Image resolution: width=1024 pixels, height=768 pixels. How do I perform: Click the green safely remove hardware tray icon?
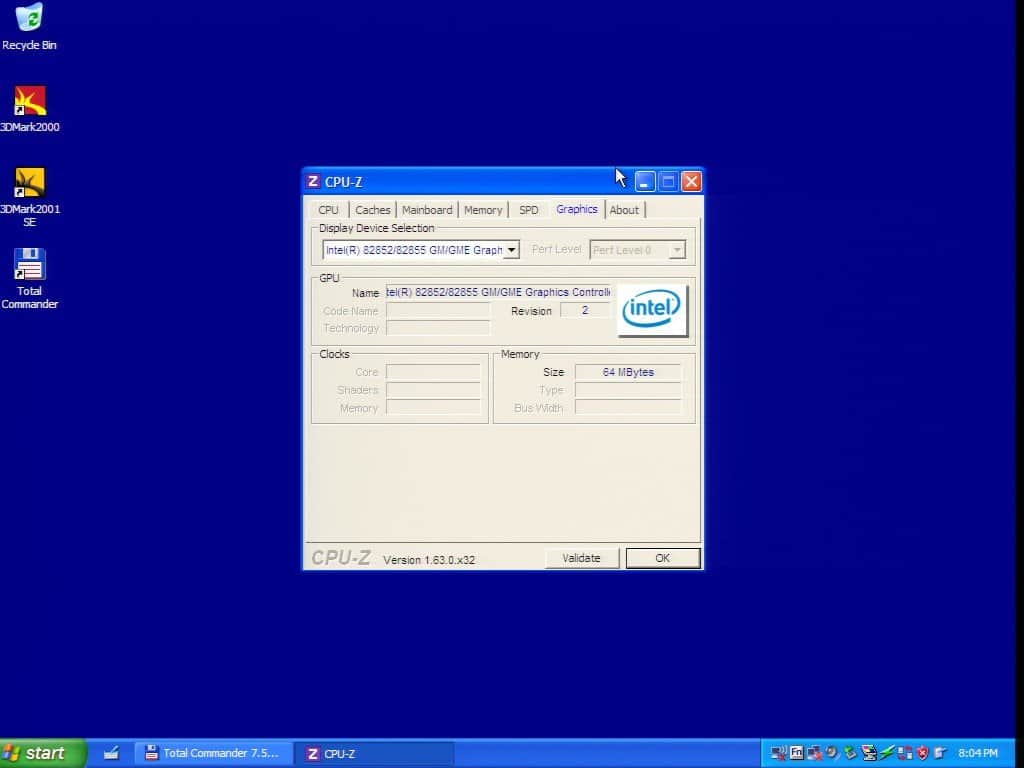point(850,752)
